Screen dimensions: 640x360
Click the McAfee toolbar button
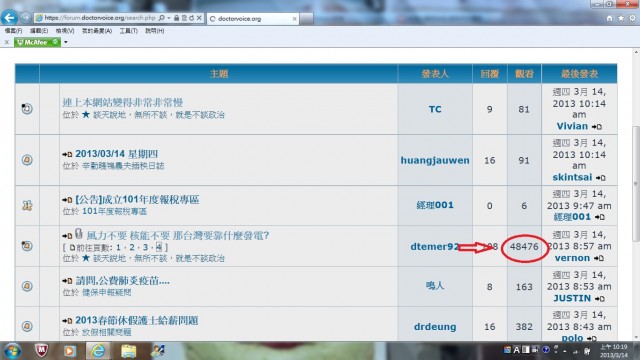pos(38,42)
